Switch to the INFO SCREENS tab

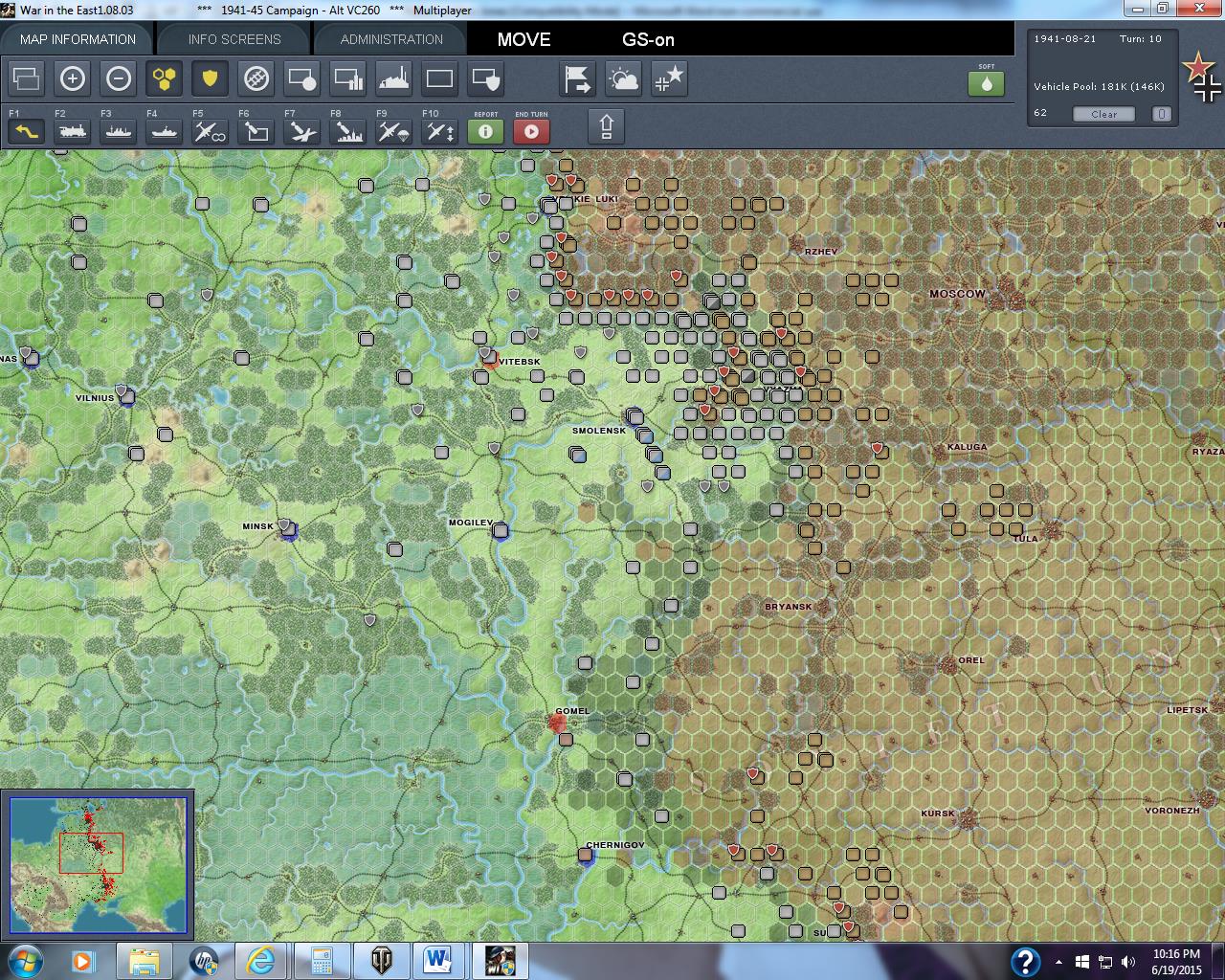pyautogui.click(x=234, y=39)
